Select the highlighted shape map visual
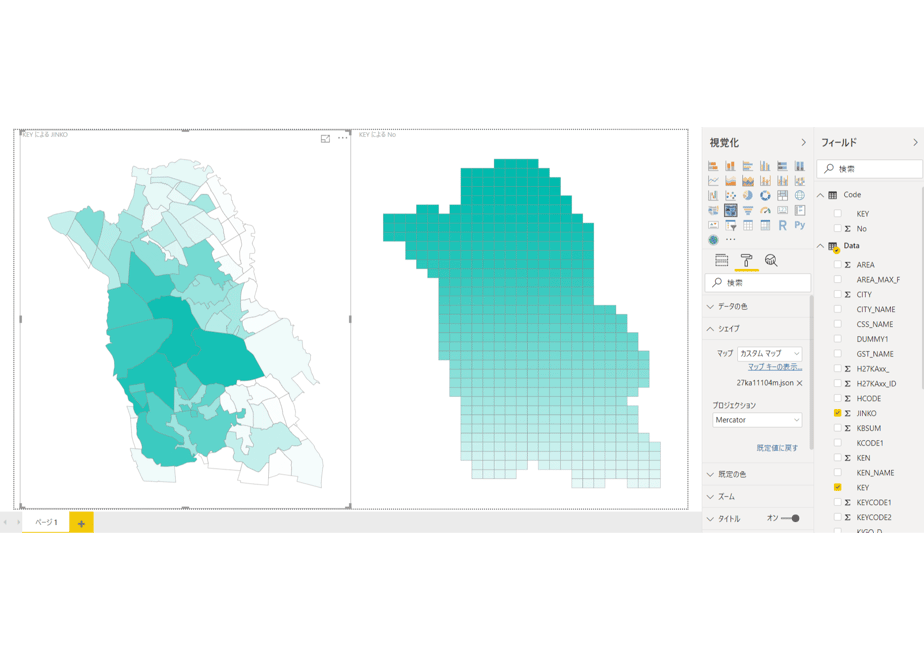 (730, 210)
